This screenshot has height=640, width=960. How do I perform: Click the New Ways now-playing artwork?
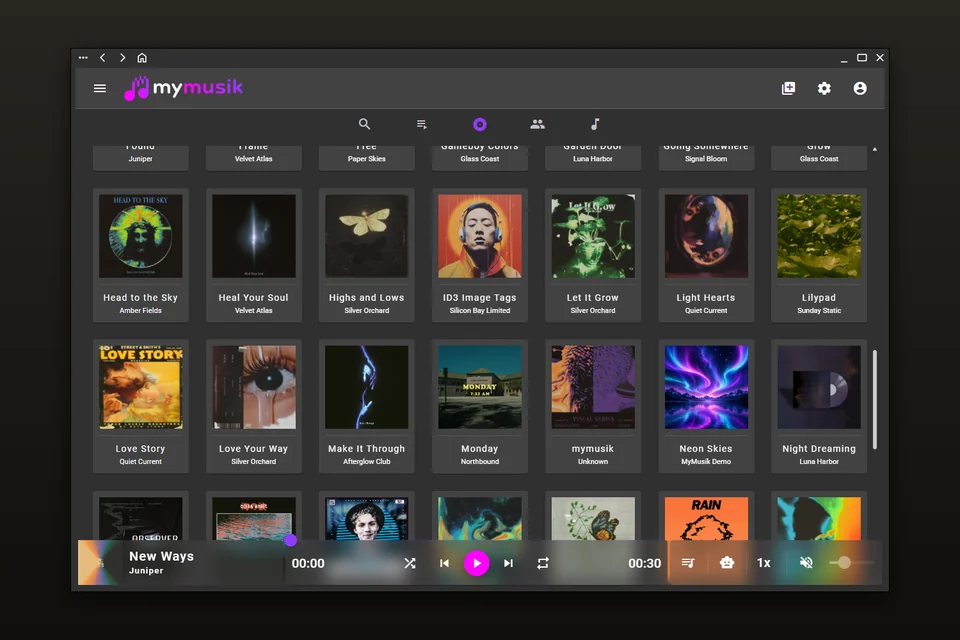point(99,563)
